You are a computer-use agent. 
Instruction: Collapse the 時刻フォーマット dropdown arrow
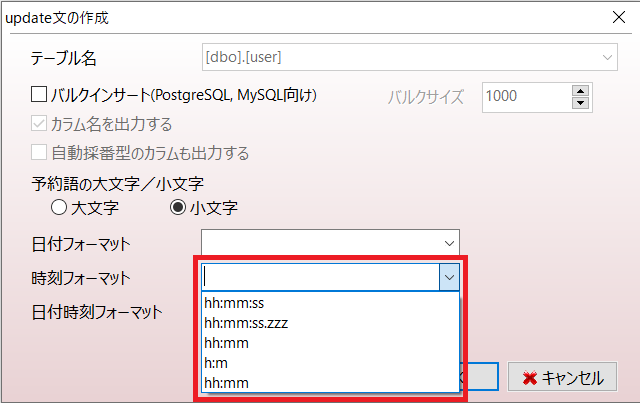click(449, 278)
